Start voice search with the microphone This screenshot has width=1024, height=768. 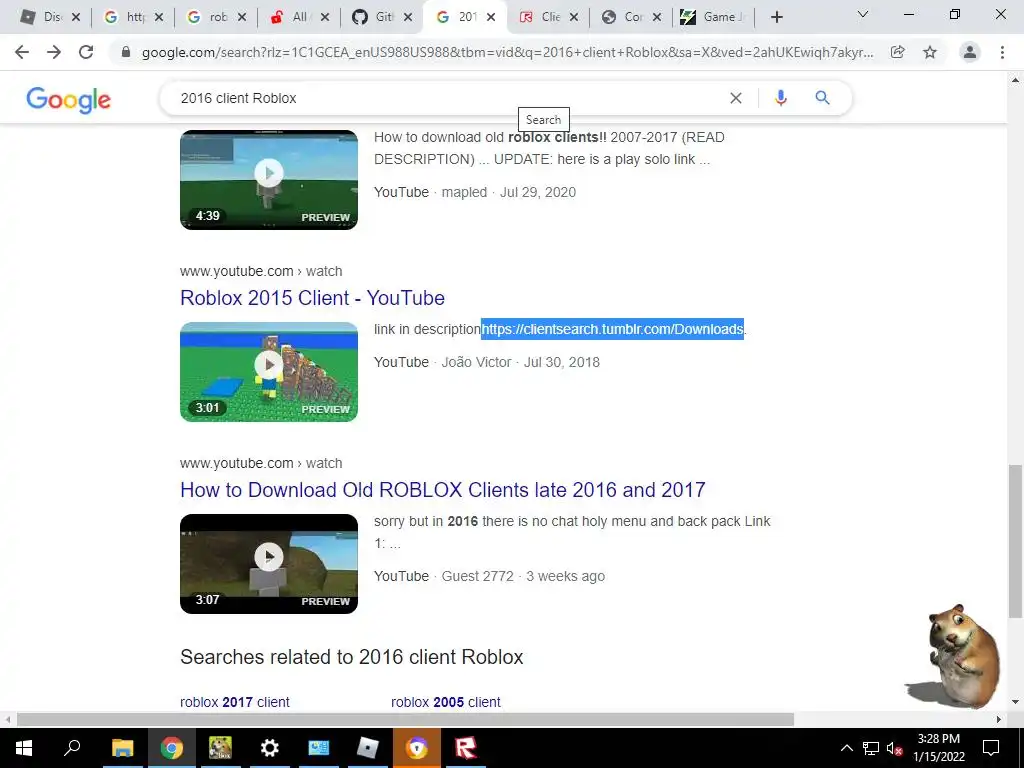(x=780, y=98)
